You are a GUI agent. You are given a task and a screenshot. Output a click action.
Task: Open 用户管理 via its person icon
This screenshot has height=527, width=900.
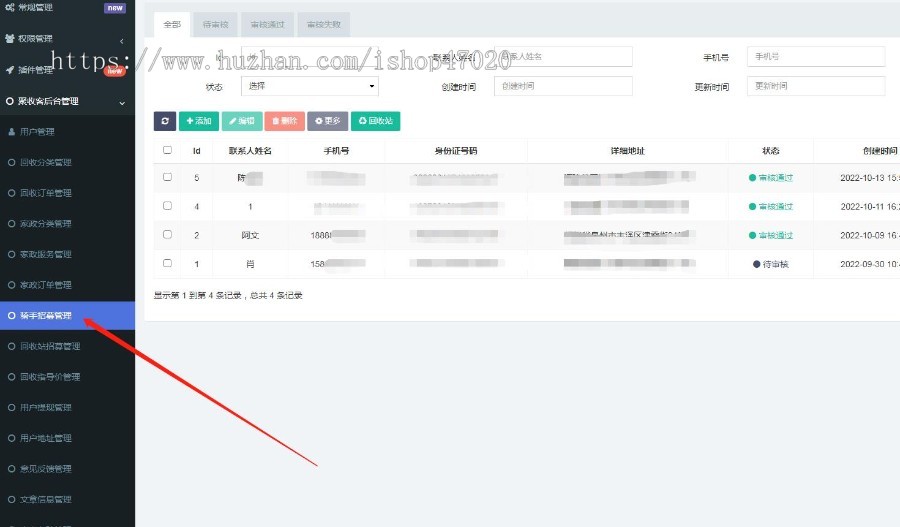point(11,132)
